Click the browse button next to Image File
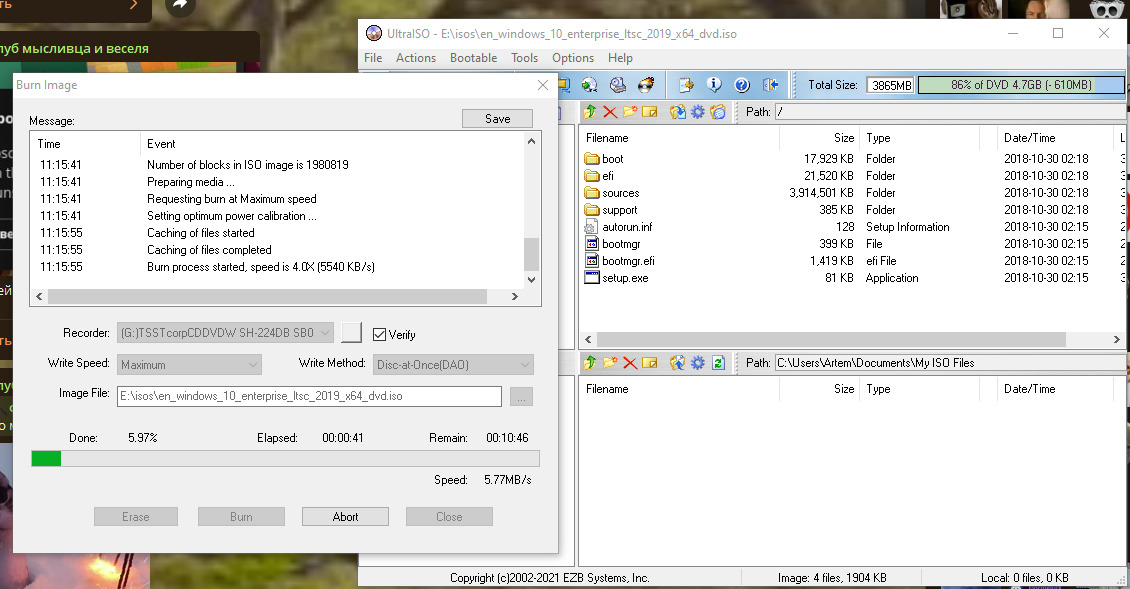This screenshot has height=589, width=1130. pos(521,397)
